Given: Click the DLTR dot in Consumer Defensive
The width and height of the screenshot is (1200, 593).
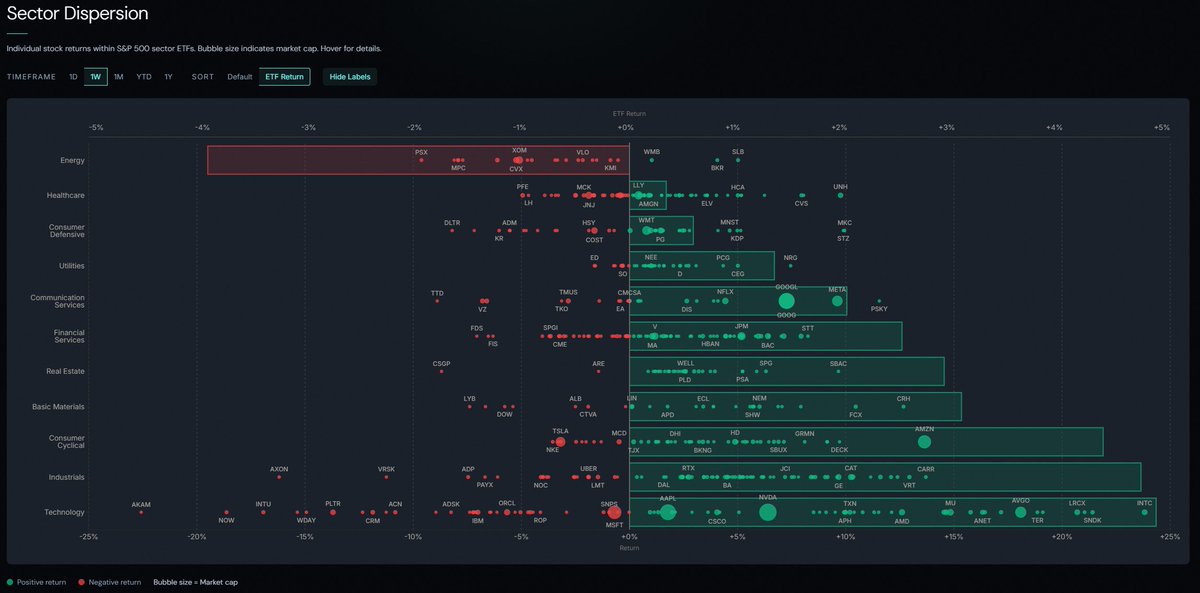Looking at the screenshot, I should [452, 230].
